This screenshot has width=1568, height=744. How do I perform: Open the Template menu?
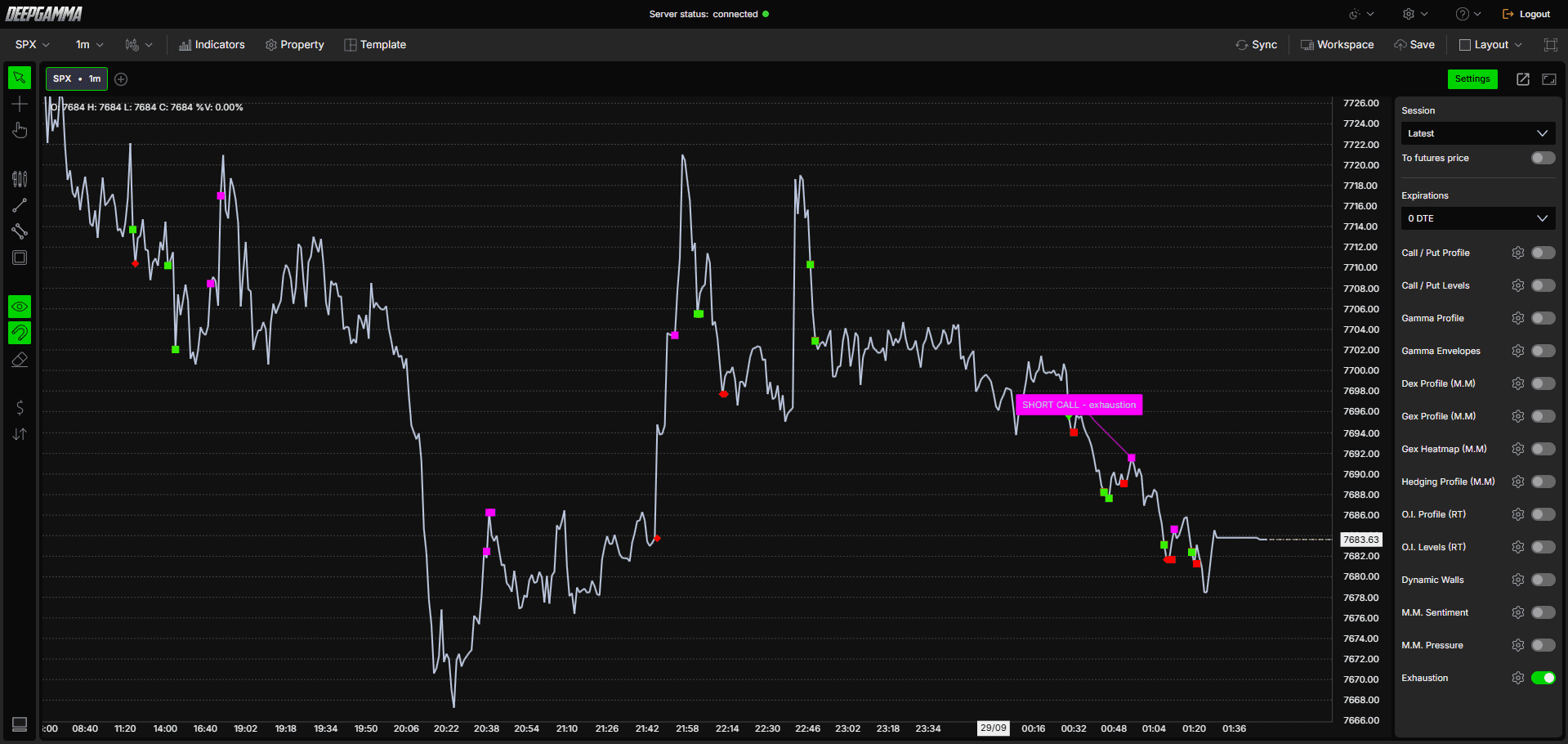375,45
